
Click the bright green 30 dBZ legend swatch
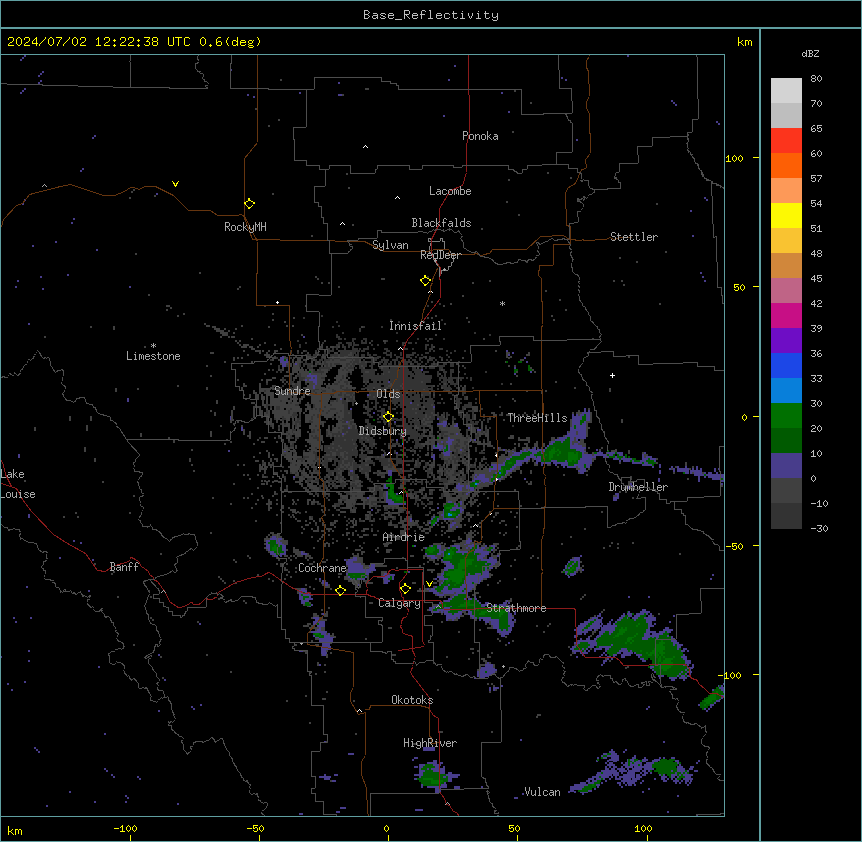[x=786, y=416]
